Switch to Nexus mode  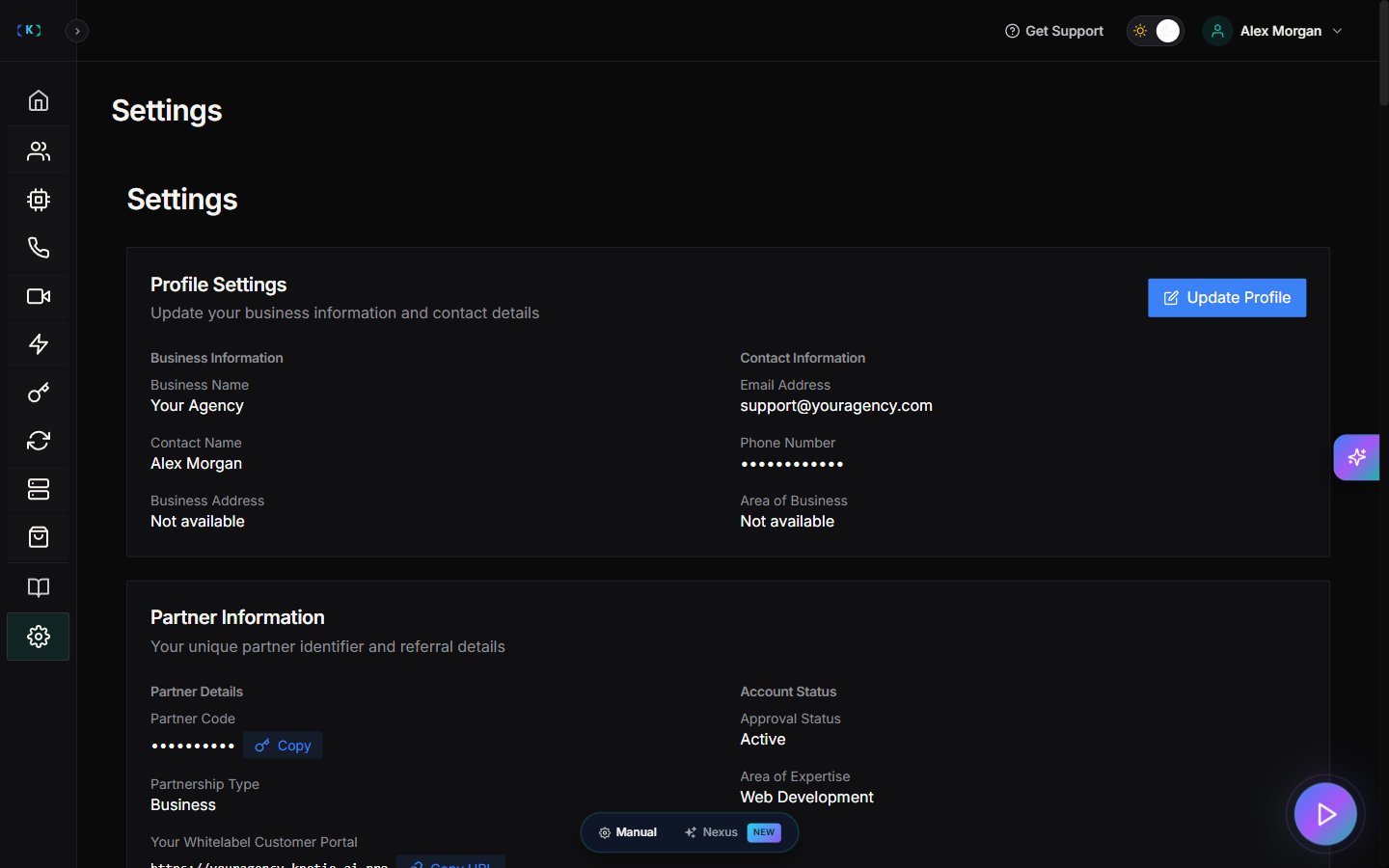(x=711, y=832)
